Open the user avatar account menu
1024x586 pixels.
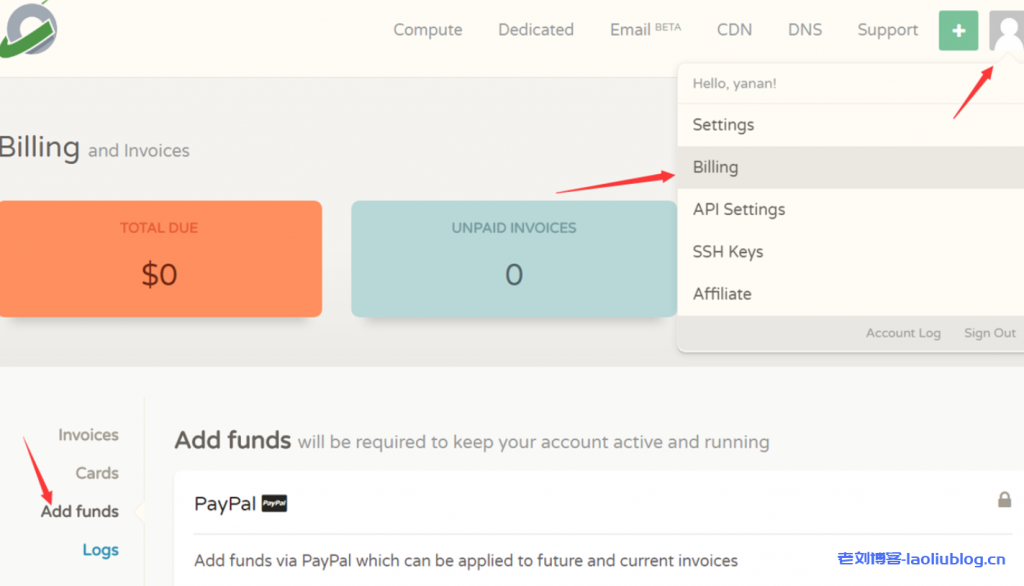(x=1005, y=30)
